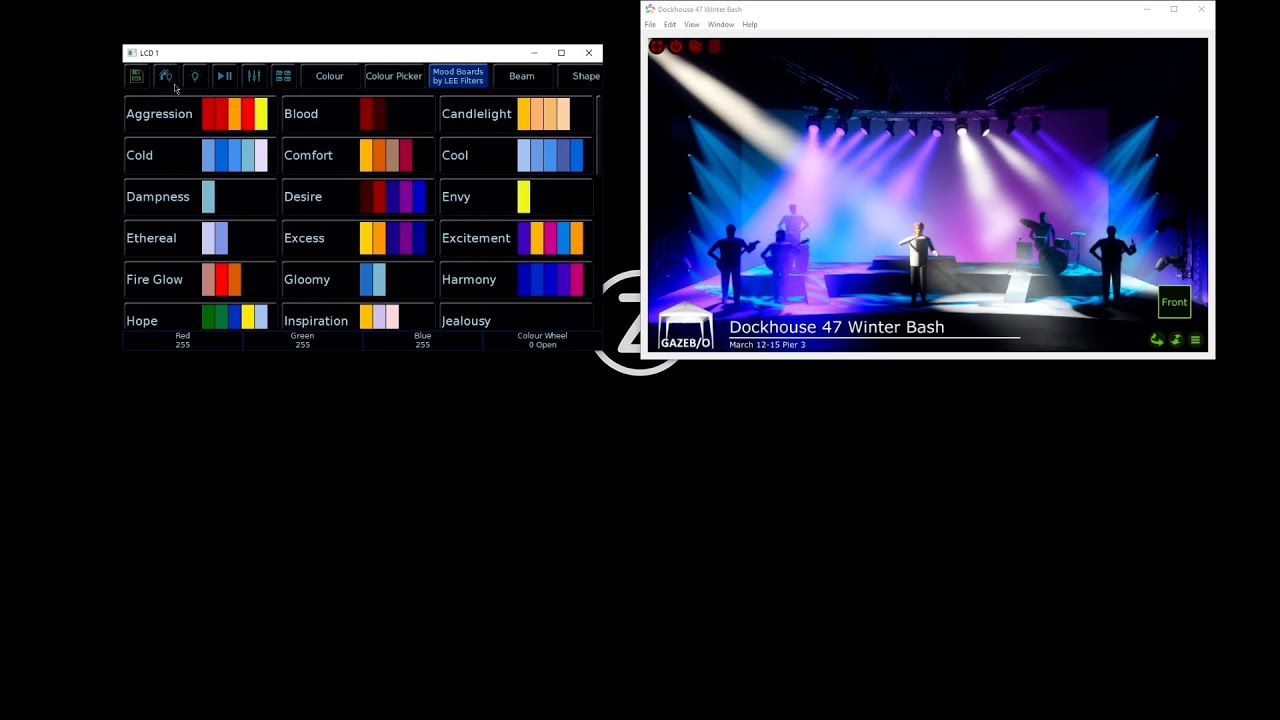Minimize the Dockhouse 47 Winter Bash window

(x=1147, y=9)
